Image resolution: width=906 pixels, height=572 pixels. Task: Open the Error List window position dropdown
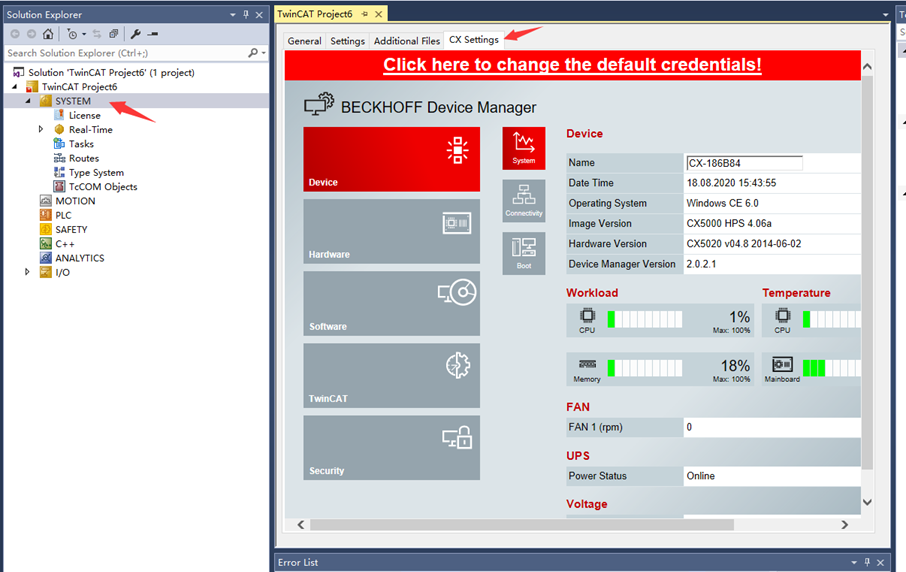(x=854, y=562)
